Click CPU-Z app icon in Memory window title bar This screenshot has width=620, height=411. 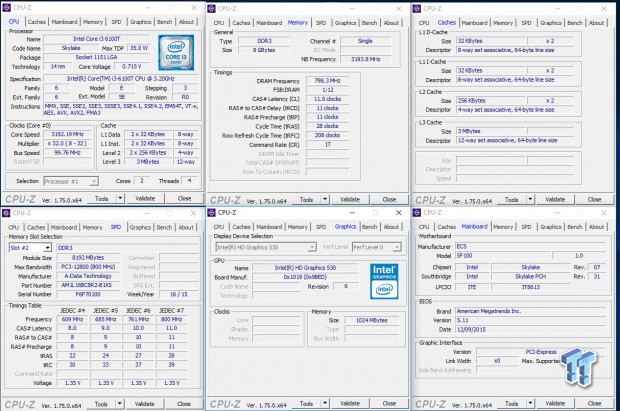pyautogui.click(x=212, y=9)
